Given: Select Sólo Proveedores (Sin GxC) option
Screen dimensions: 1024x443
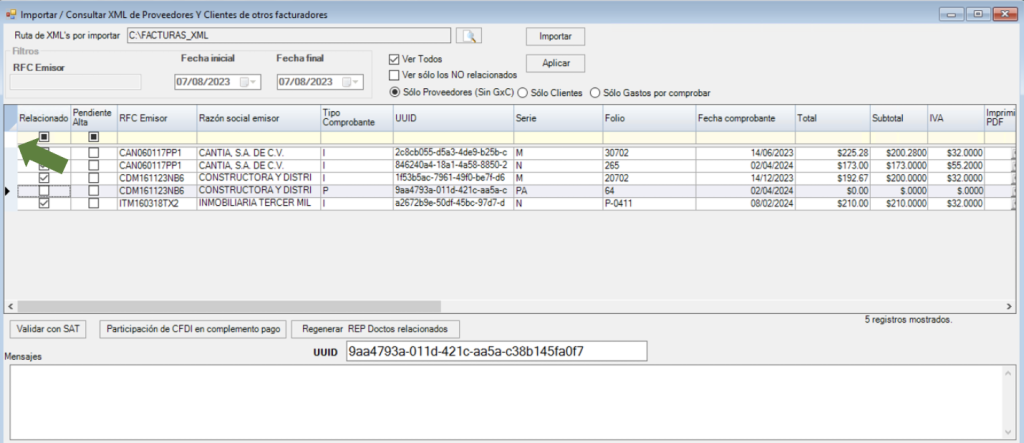Looking at the screenshot, I should [x=394, y=93].
